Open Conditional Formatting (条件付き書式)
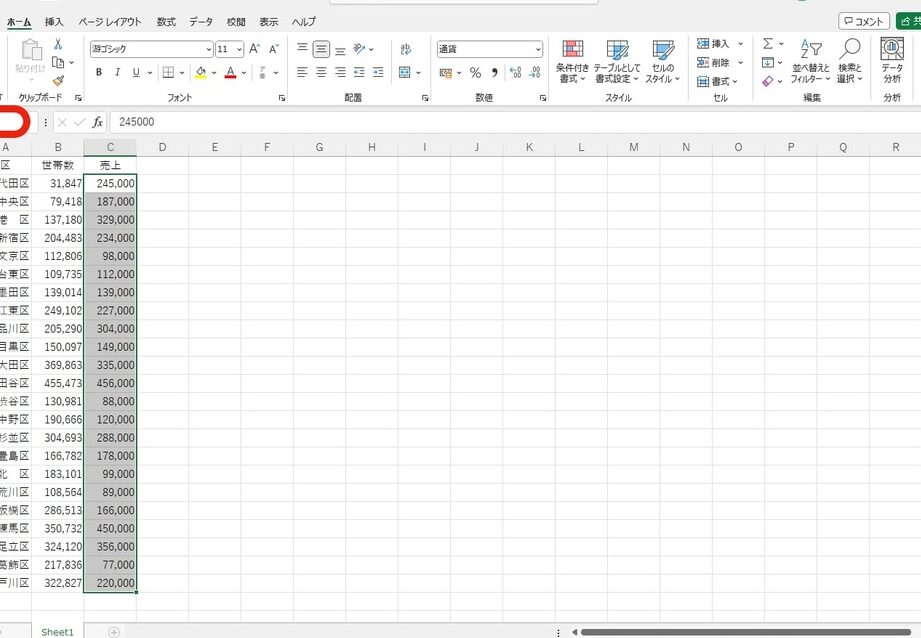Viewport: 921px width, 638px height. (572, 62)
